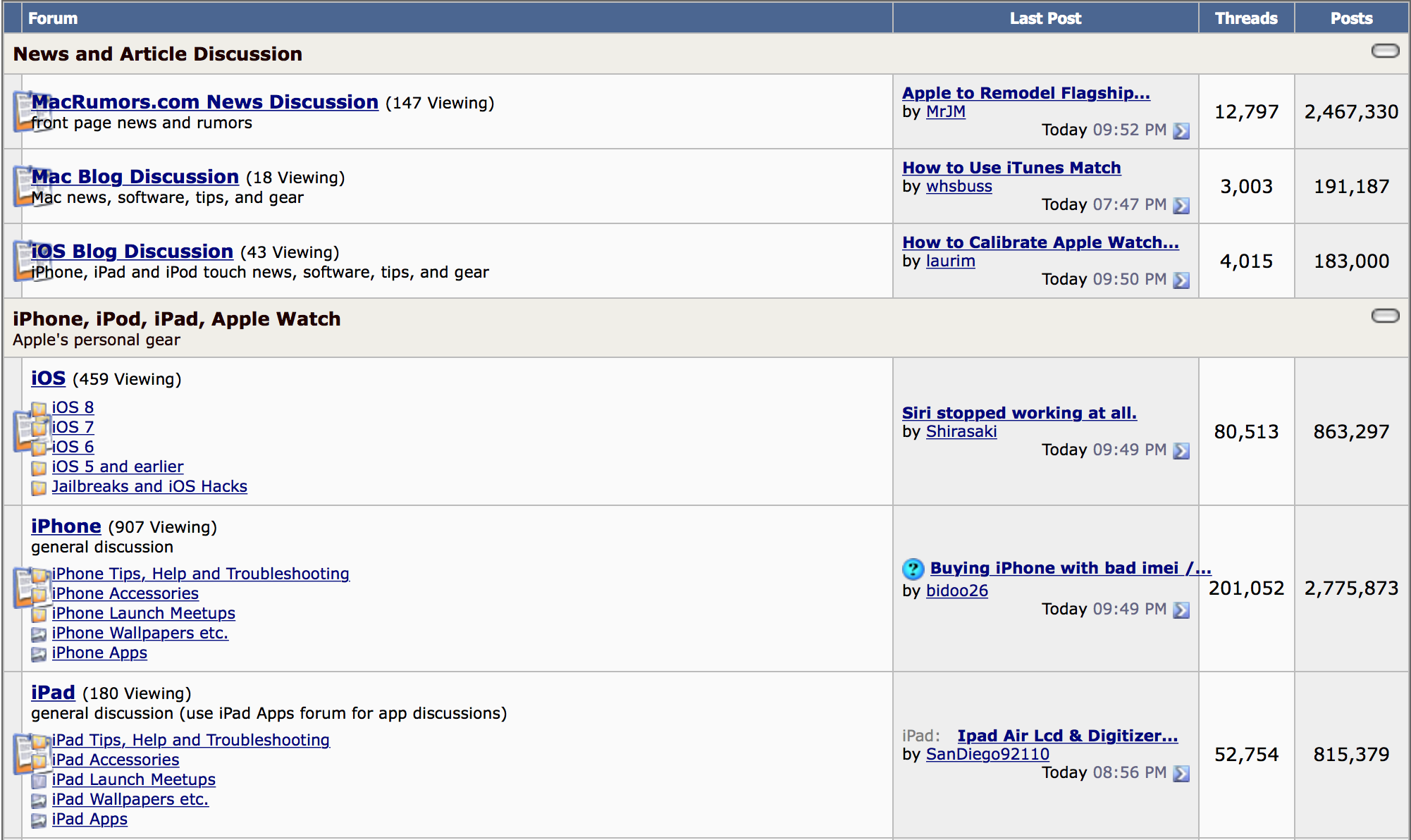Click the icon next to iPad Launch Meetups
Image resolution: width=1411 pixels, height=840 pixels.
(39, 781)
